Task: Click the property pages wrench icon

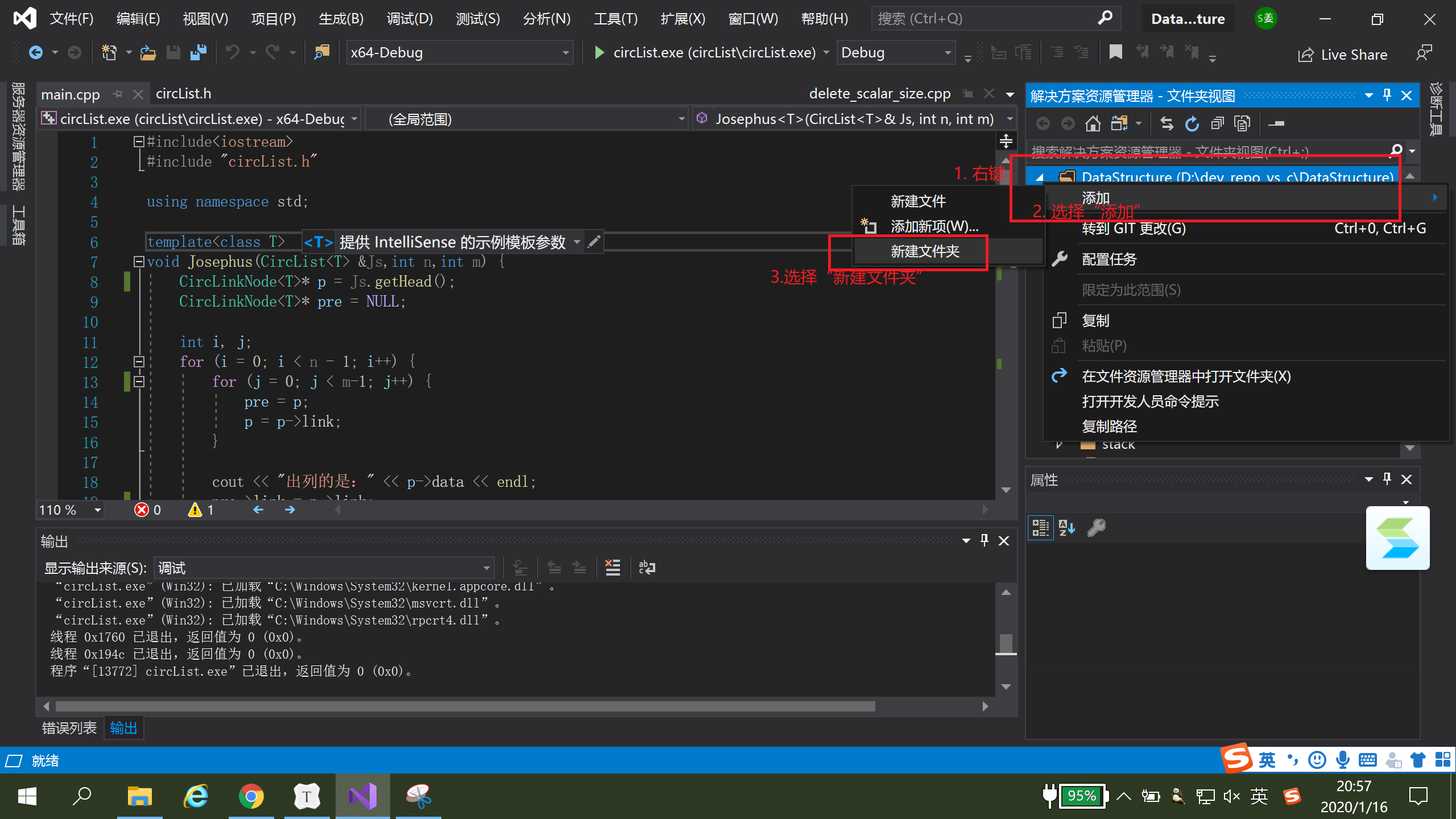Action: (1096, 528)
